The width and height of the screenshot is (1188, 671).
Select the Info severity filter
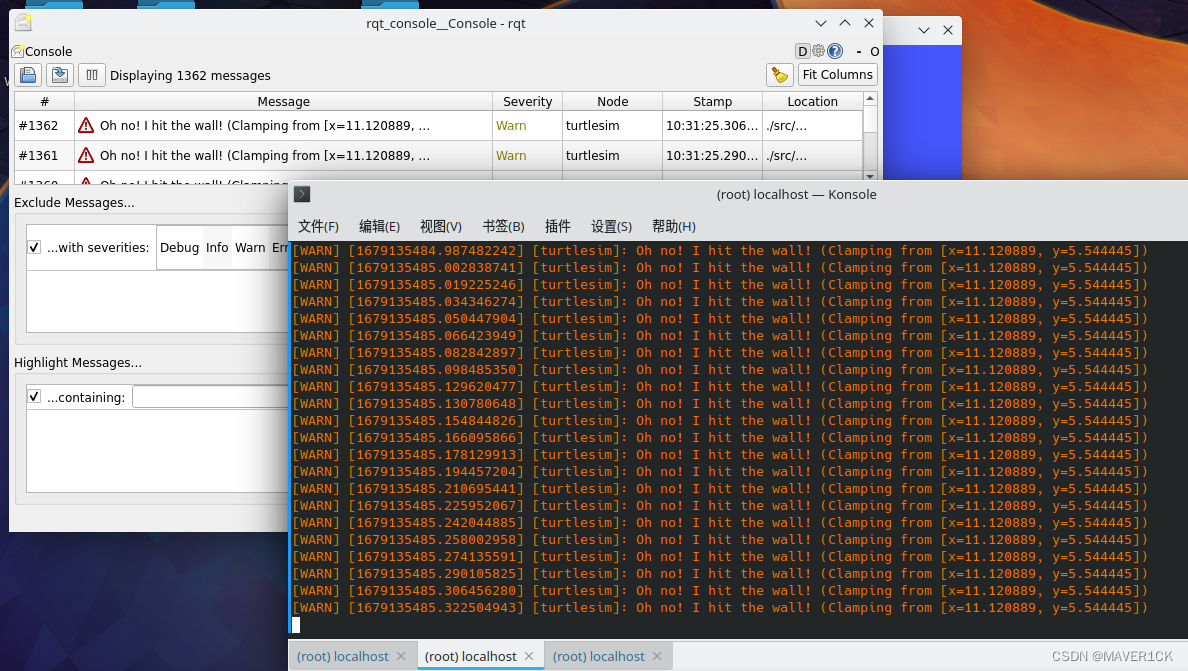pyautogui.click(x=217, y=248)
